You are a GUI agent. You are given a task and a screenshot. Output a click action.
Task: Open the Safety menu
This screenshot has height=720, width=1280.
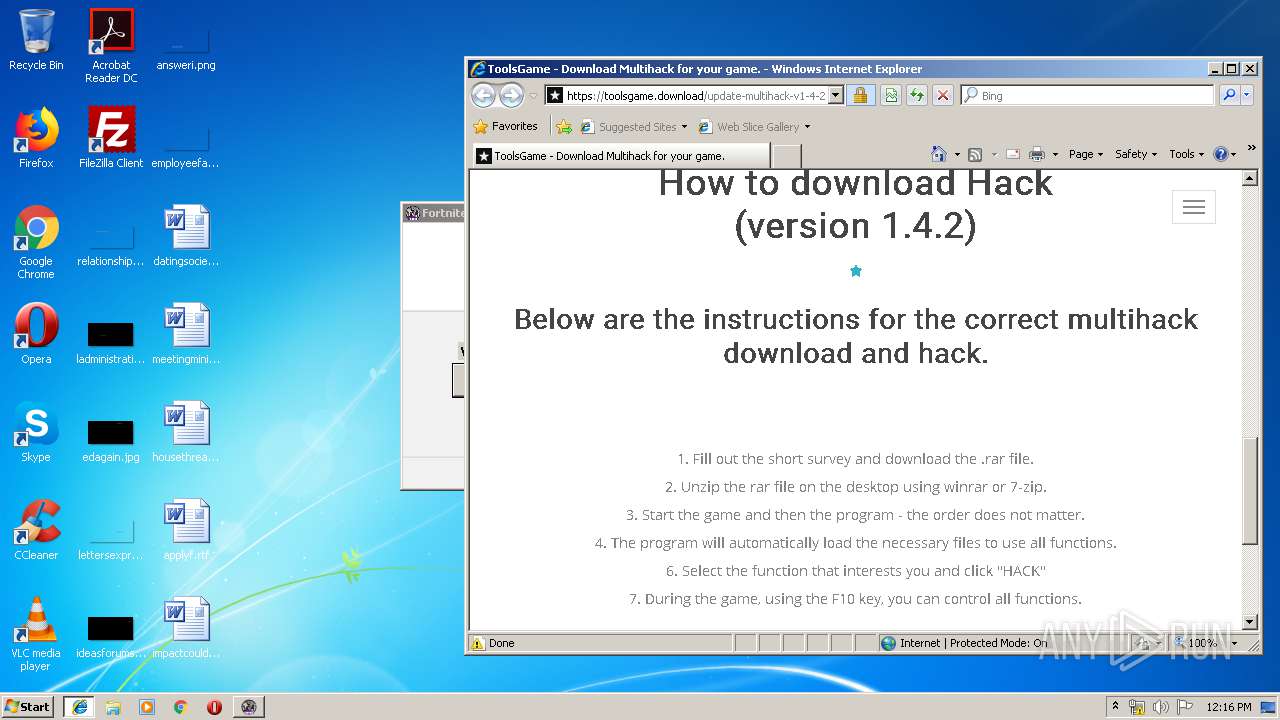pos(1136,154)
